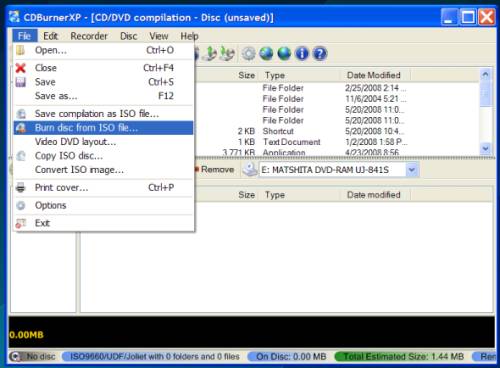Click the Remove button
This screenshot has width=500, height=368.
coord(215,169)
